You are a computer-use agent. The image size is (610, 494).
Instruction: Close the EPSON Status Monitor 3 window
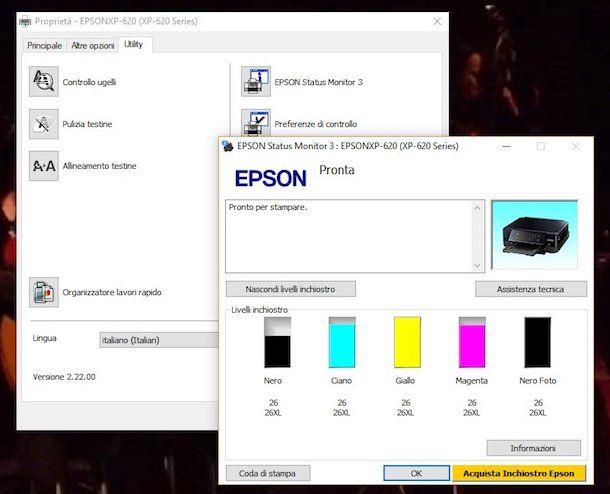tap(576, 146)
